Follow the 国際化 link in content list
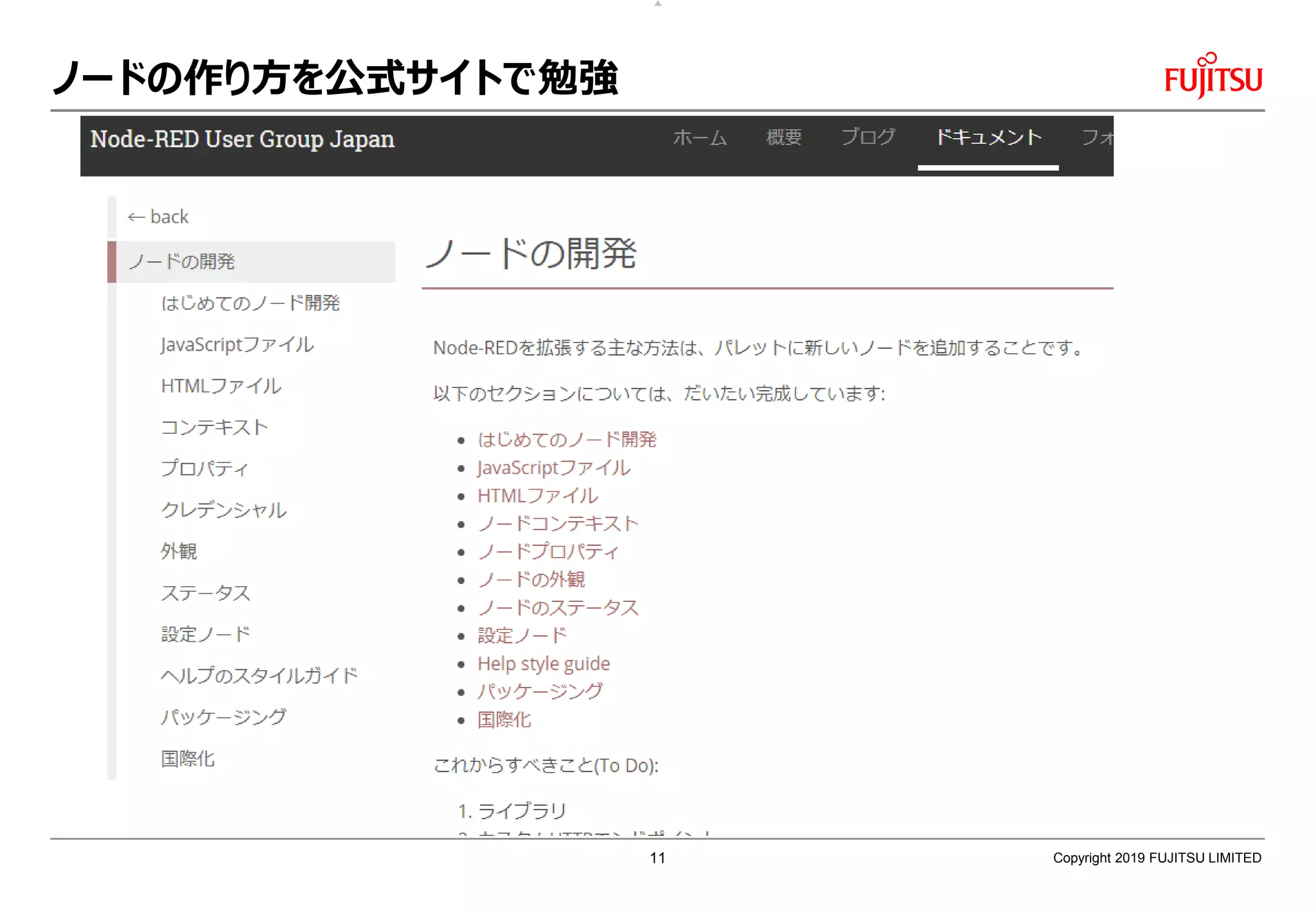 [504, 720]
